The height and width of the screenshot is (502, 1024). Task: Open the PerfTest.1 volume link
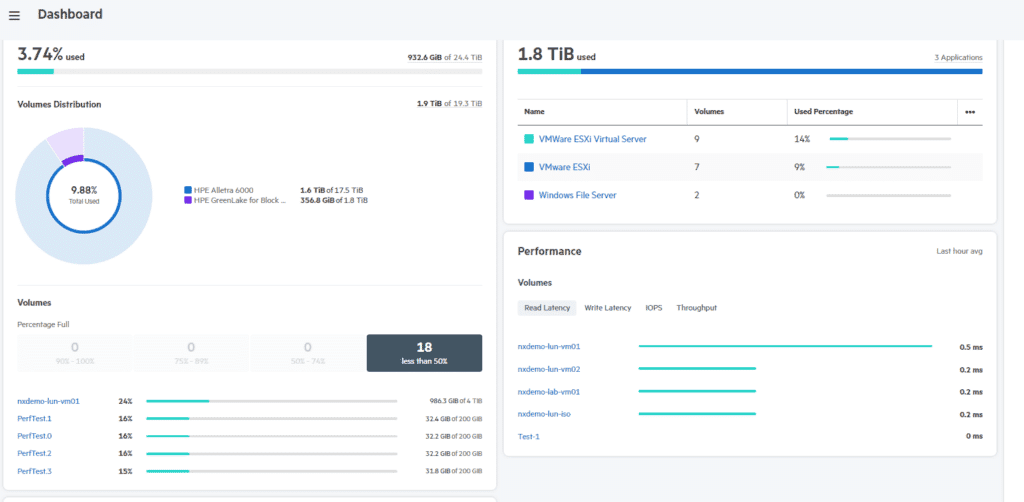point(34,418)
